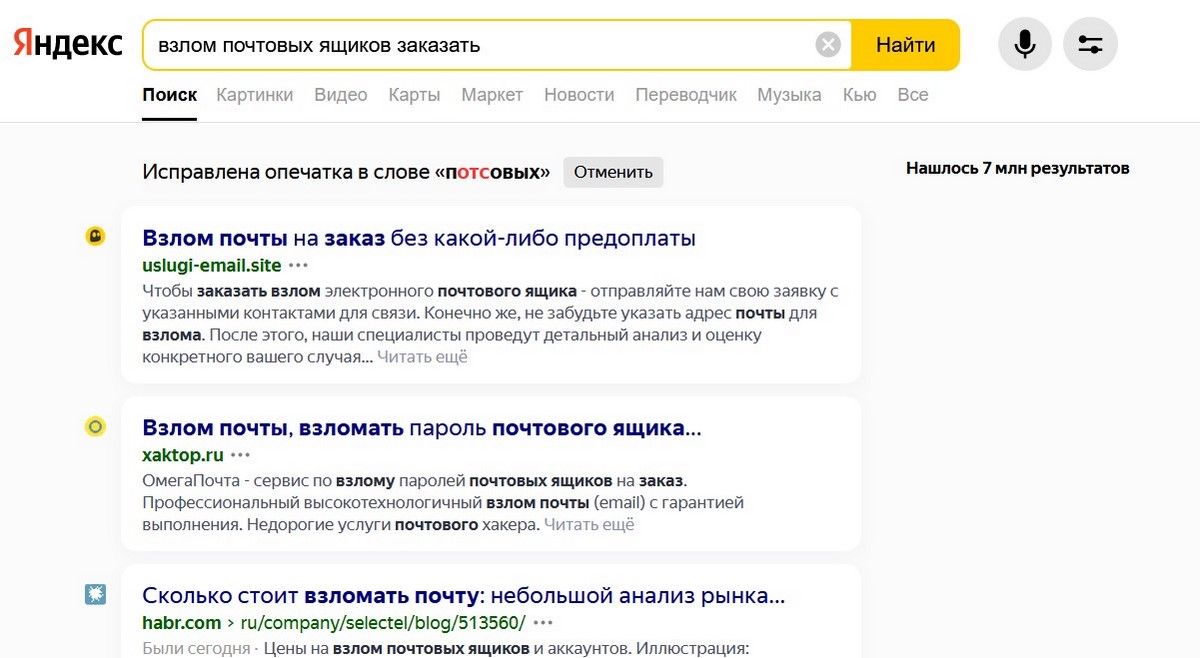Switch to the Видео tab
This screenshot has height=658, width=1200.
click(340, 95)
